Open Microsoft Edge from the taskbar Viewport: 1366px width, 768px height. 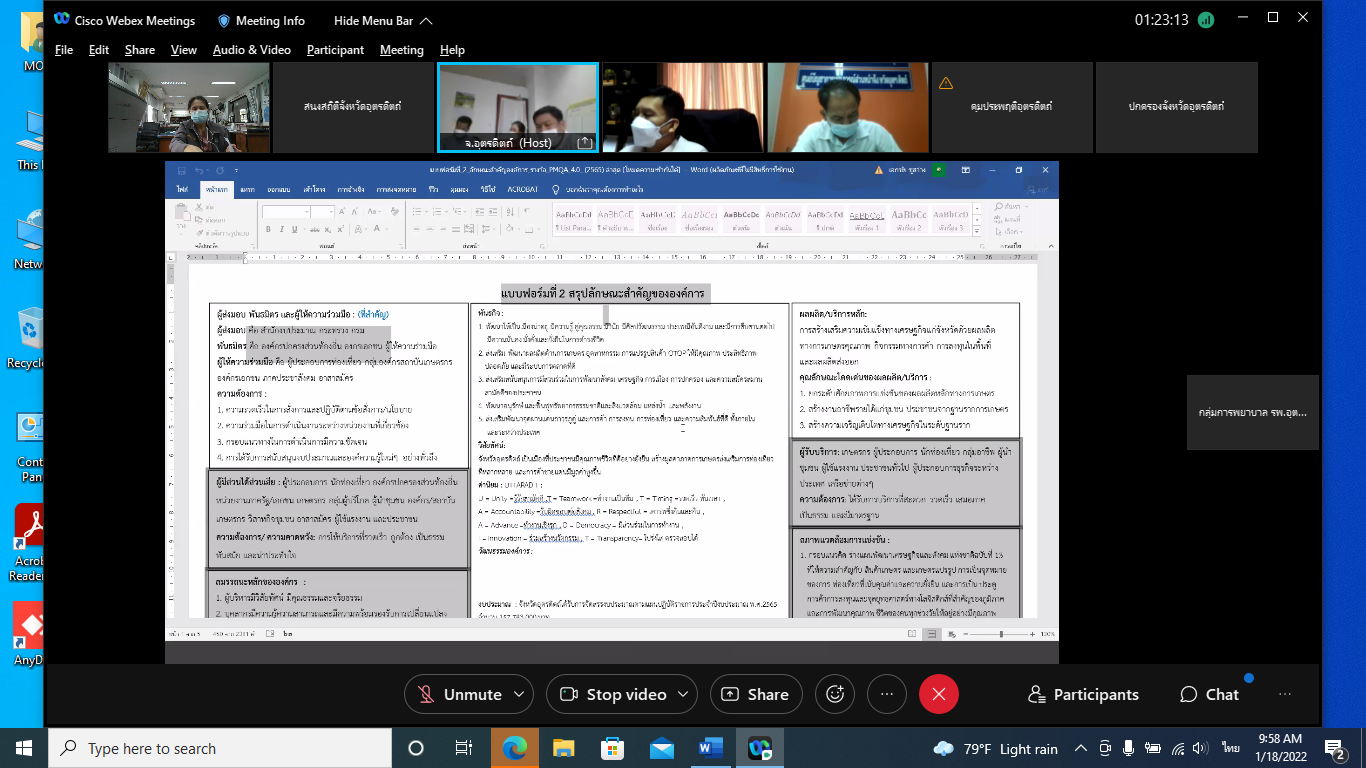514,748
